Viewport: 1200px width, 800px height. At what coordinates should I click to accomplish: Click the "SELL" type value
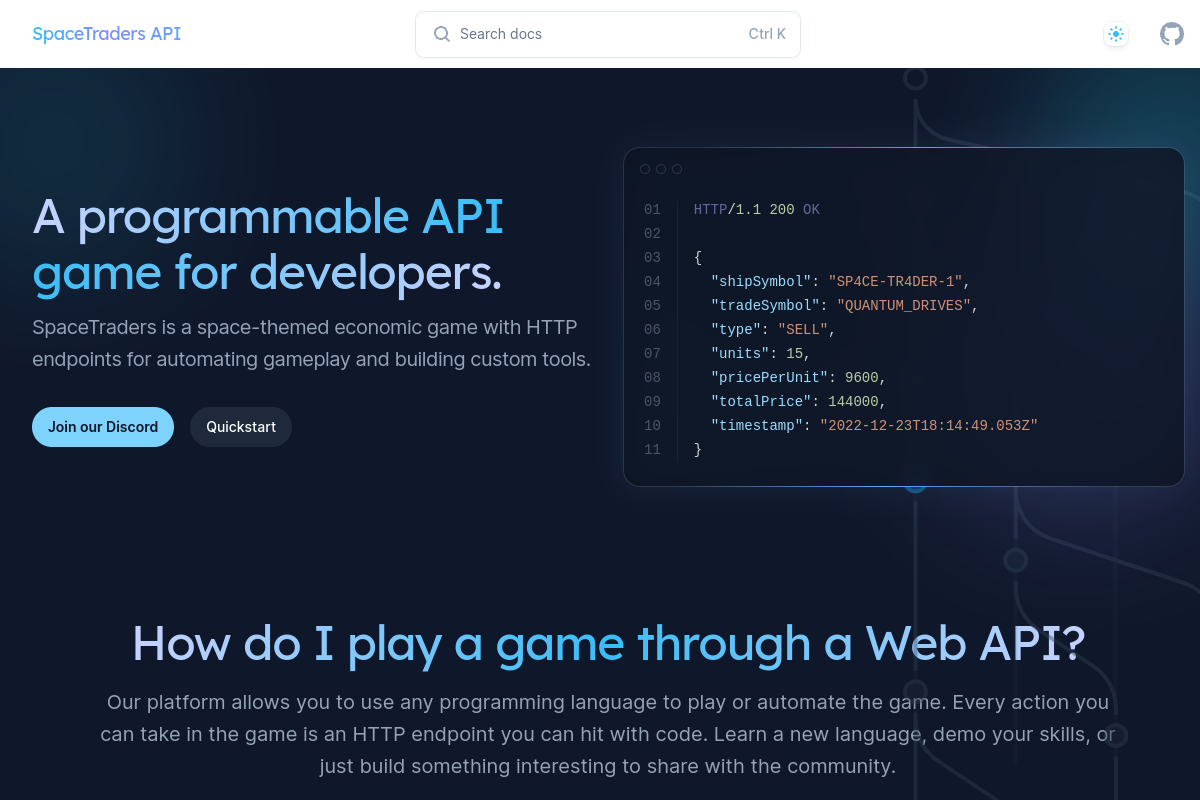coord(803,330)
